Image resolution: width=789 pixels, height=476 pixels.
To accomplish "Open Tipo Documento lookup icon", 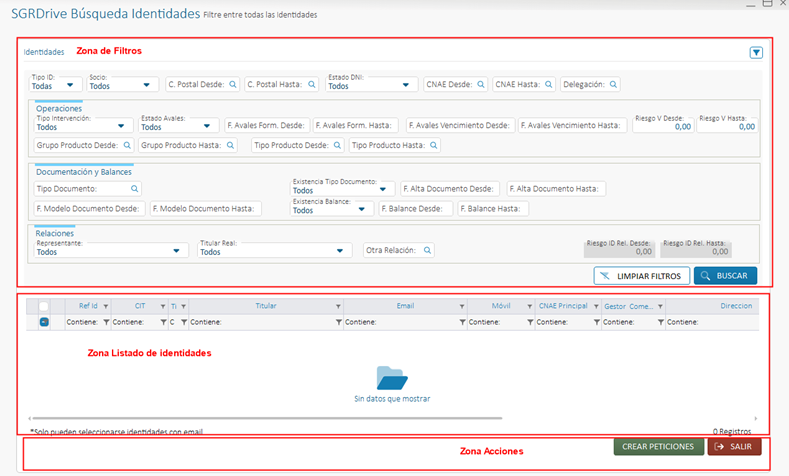I will (135, 188).
